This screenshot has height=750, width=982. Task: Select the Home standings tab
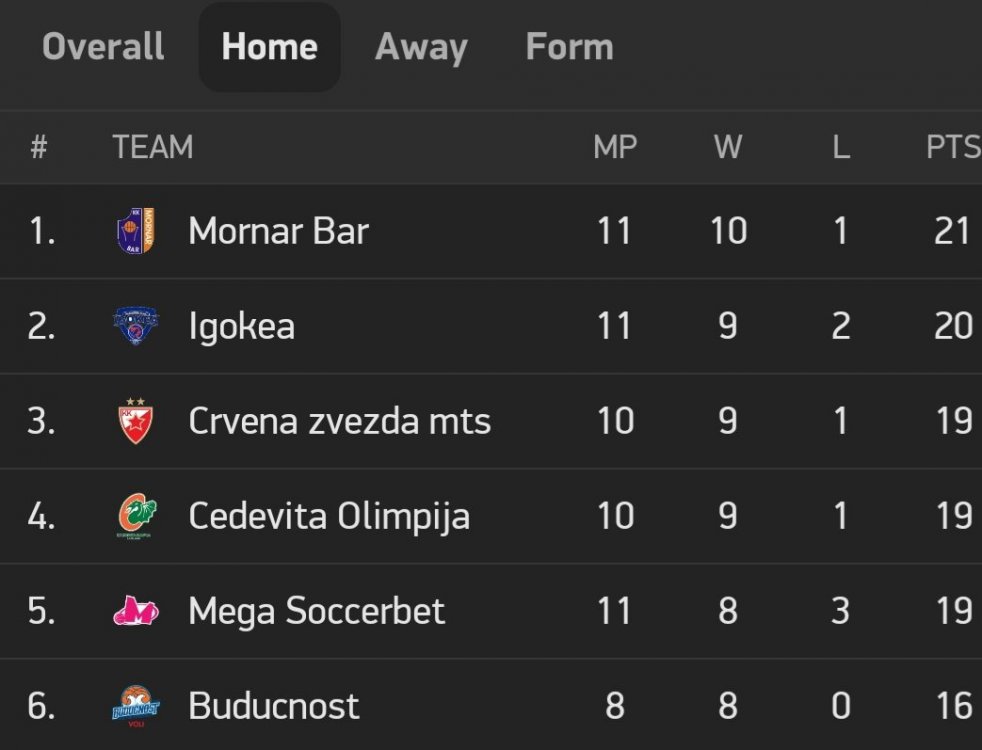(x=269, y=47)
